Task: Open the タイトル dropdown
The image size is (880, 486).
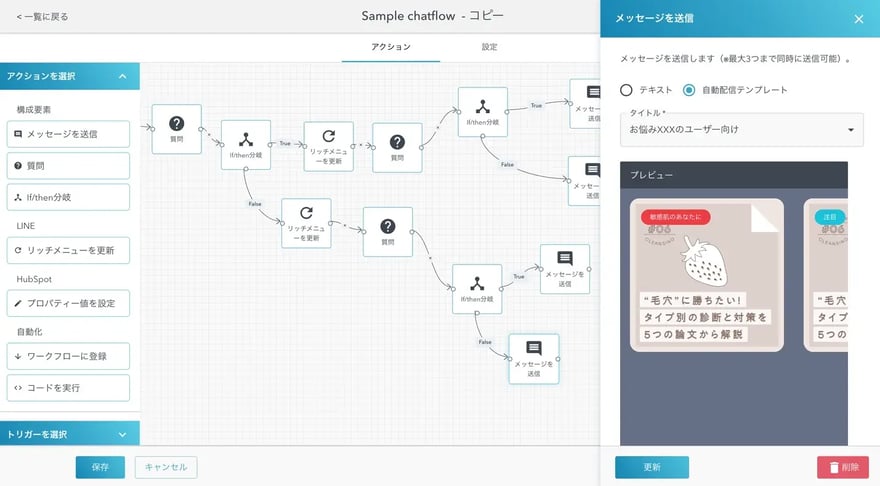Action: coord(740,129)
